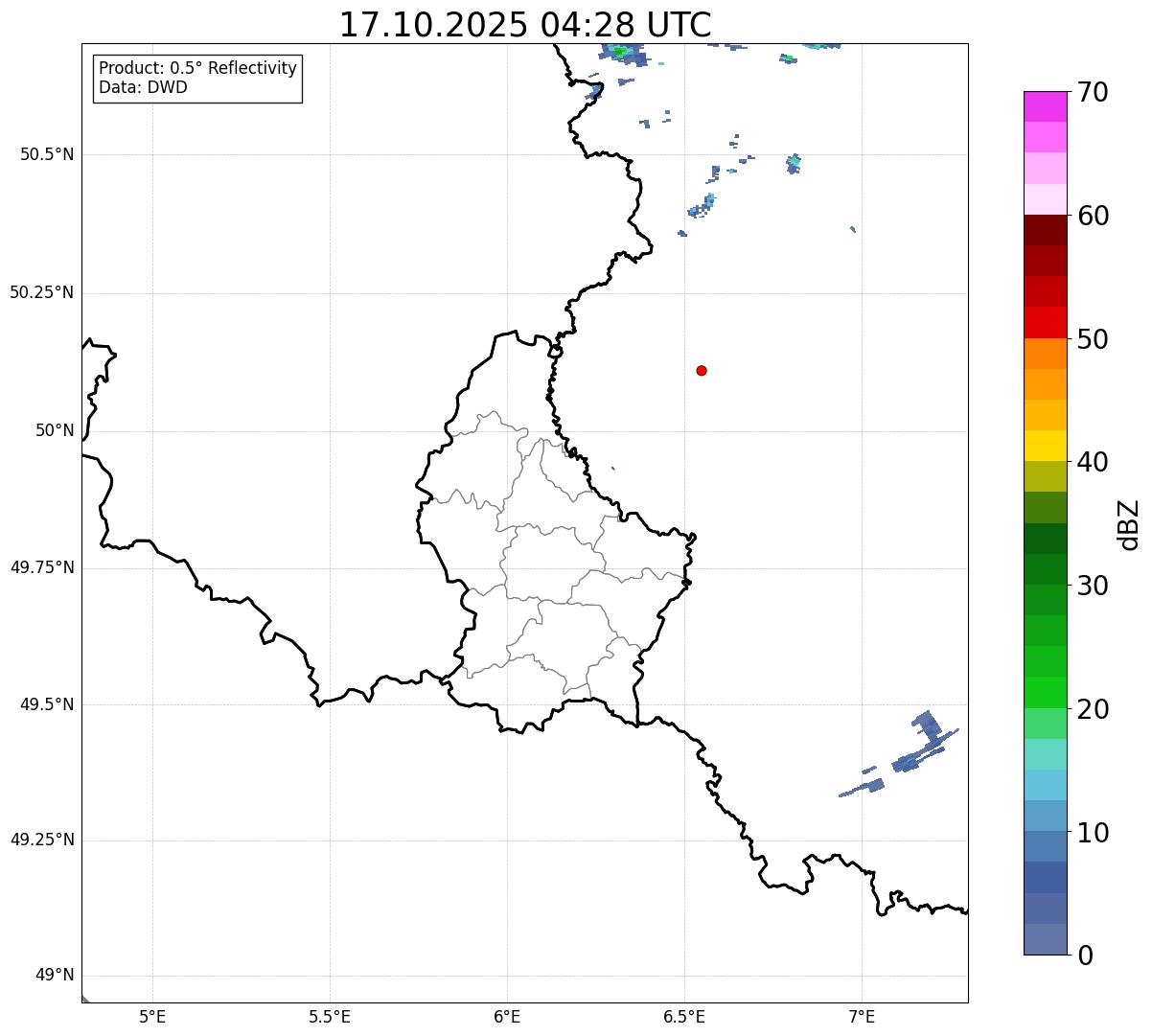Click the dark maroon colorbar segment below 60
The width and height of the screenshot is (1152, 1036).
tap(1046, 230)
